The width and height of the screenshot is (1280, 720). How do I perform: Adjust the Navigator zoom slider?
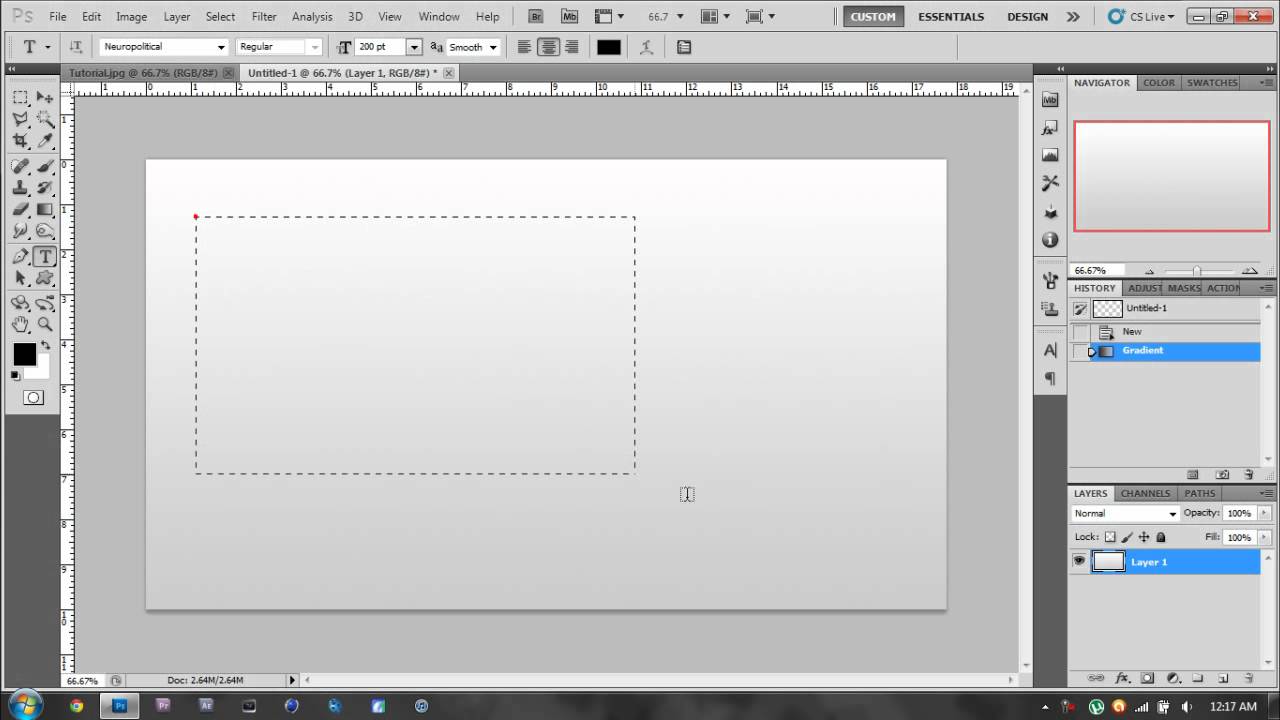point(1197,271)
